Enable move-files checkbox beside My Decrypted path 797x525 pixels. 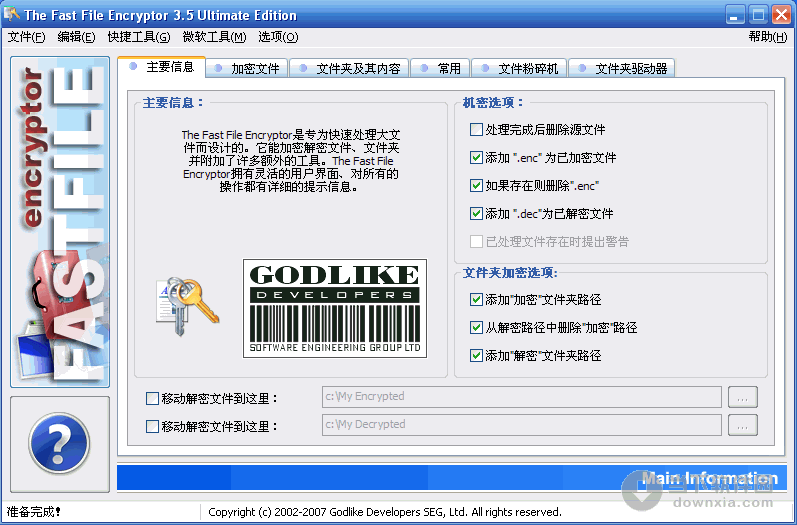[152, 426]
